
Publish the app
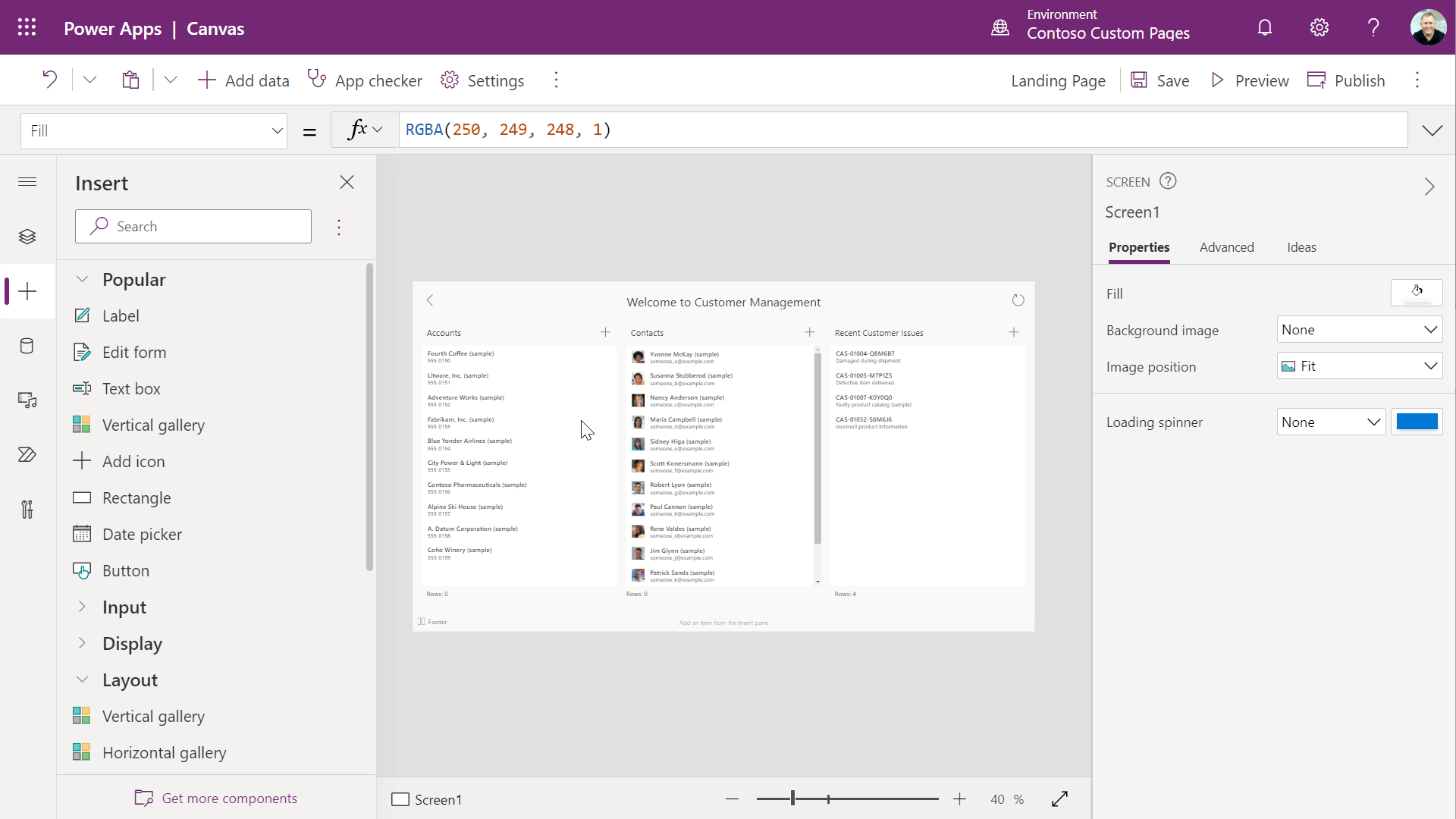click(x=1347, y=80)
